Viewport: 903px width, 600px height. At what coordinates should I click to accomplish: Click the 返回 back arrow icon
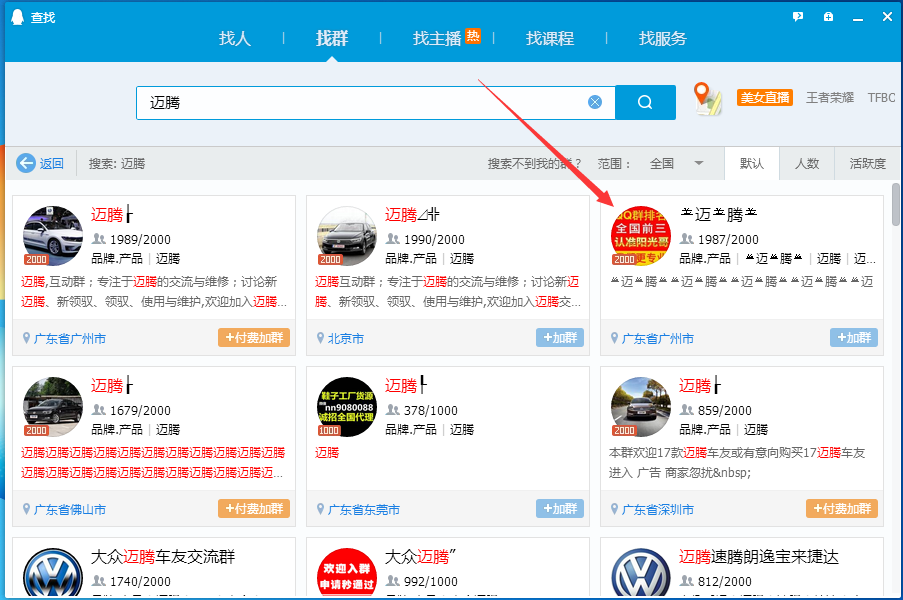pos(26,164)
